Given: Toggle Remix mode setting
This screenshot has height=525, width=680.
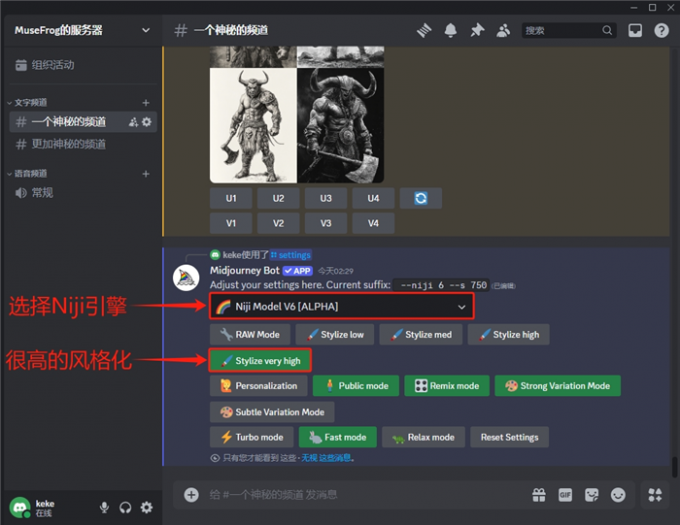Looking at the screenshot, I should click(x=447, y=386).
